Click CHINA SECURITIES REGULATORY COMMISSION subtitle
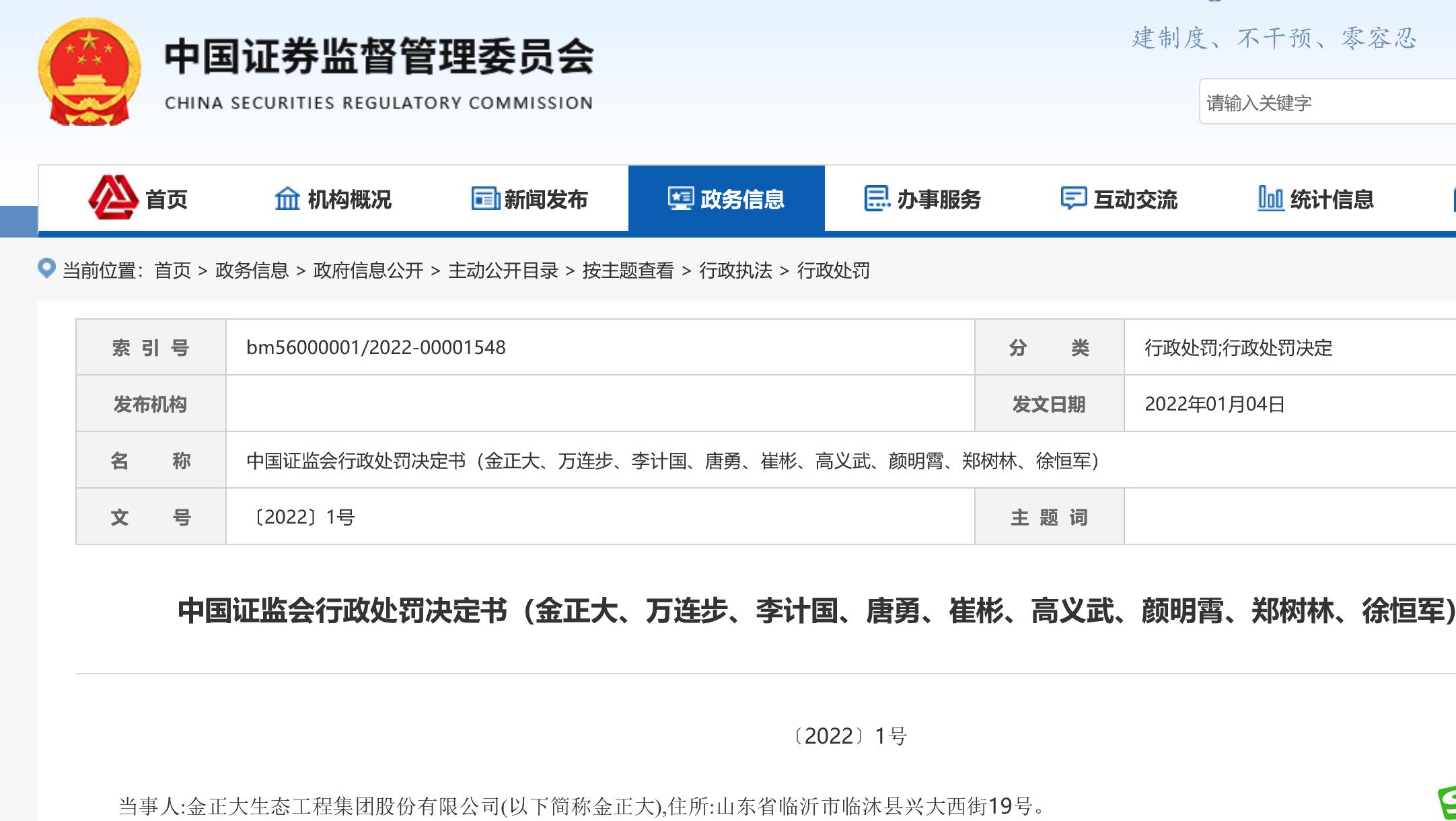Viewport: 1456px width, 821px height. click(379, 103)
